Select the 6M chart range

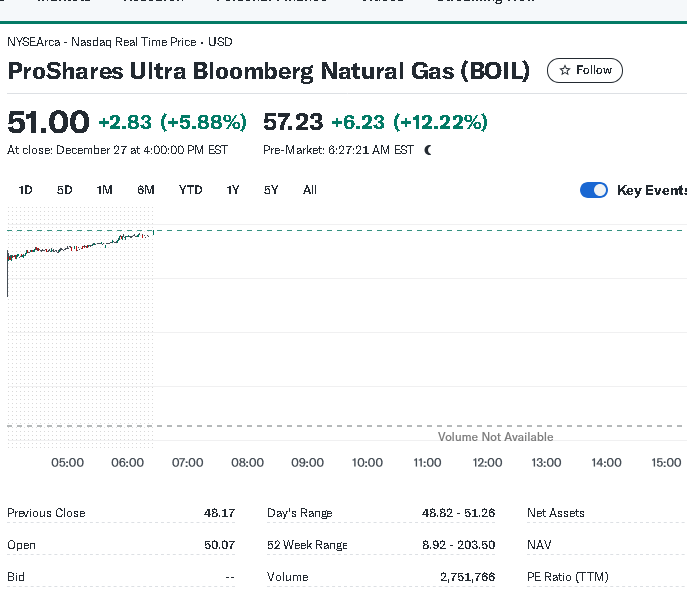[145, 190]
